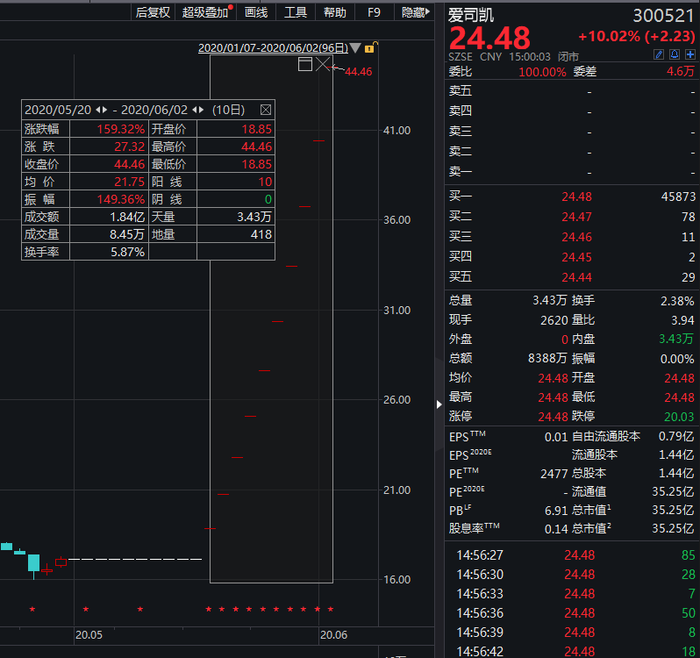Expand the 隐藏 hide panel arrow
Image resolution: width=700 pixels, height=658 pixels.
[x=416, y=12]
